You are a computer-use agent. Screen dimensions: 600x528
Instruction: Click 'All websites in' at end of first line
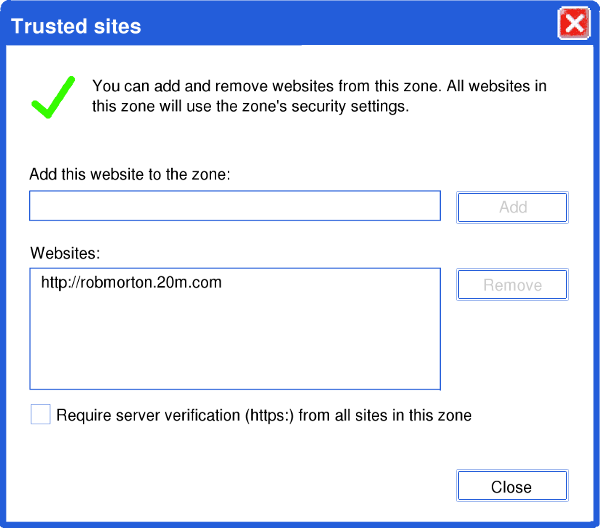[497, 86]
